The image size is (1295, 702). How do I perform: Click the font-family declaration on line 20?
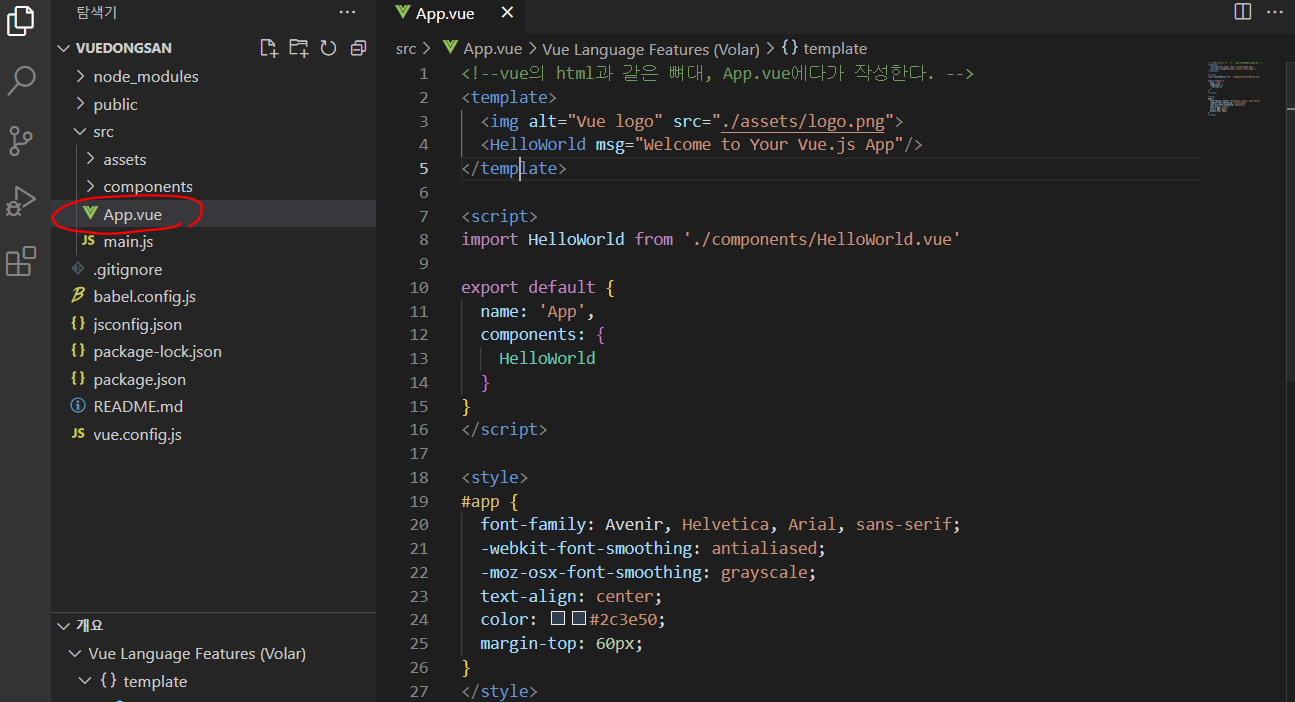coord(720,525)
